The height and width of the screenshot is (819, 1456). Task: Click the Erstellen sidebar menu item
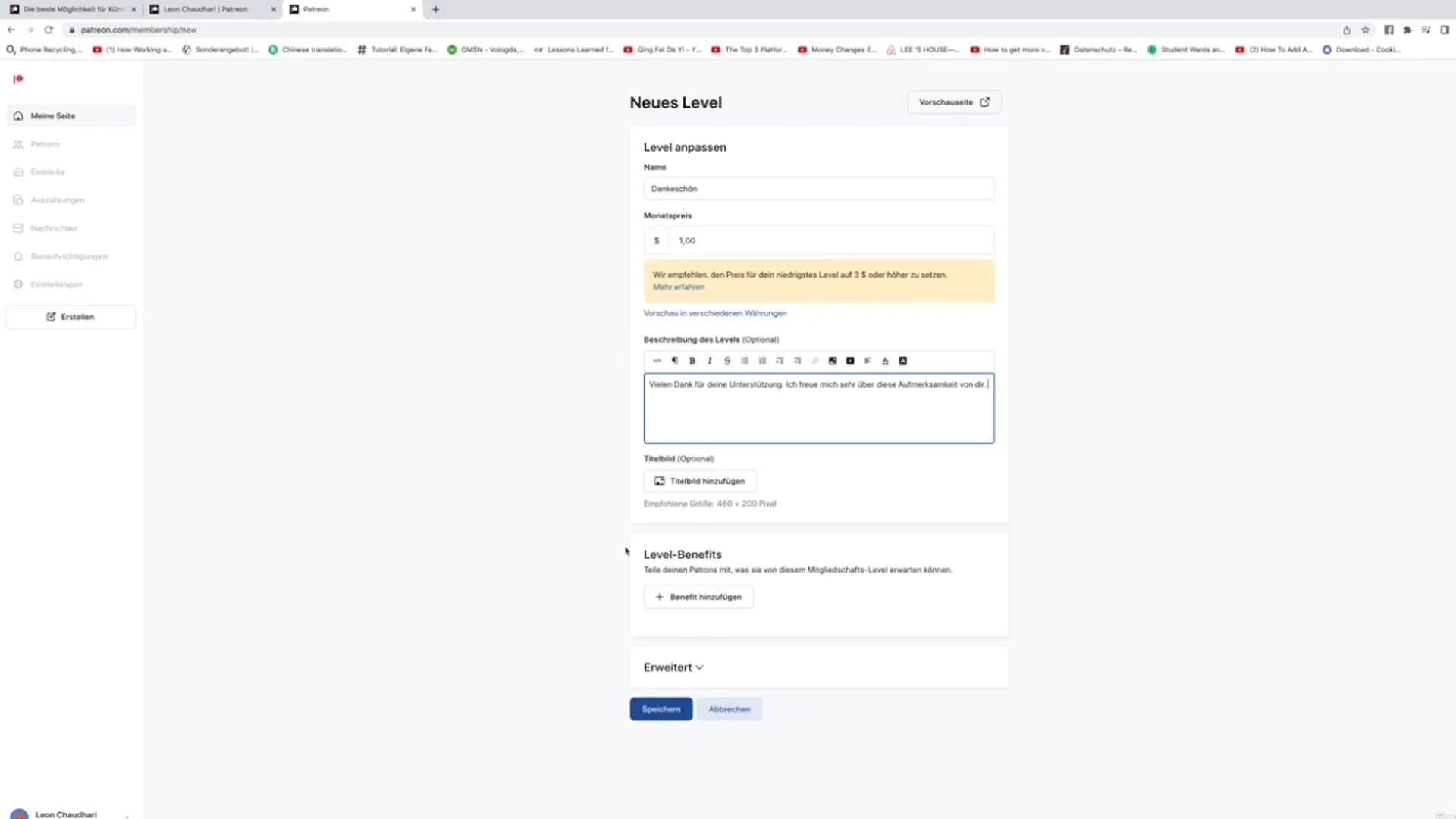[x=71, y=316]
